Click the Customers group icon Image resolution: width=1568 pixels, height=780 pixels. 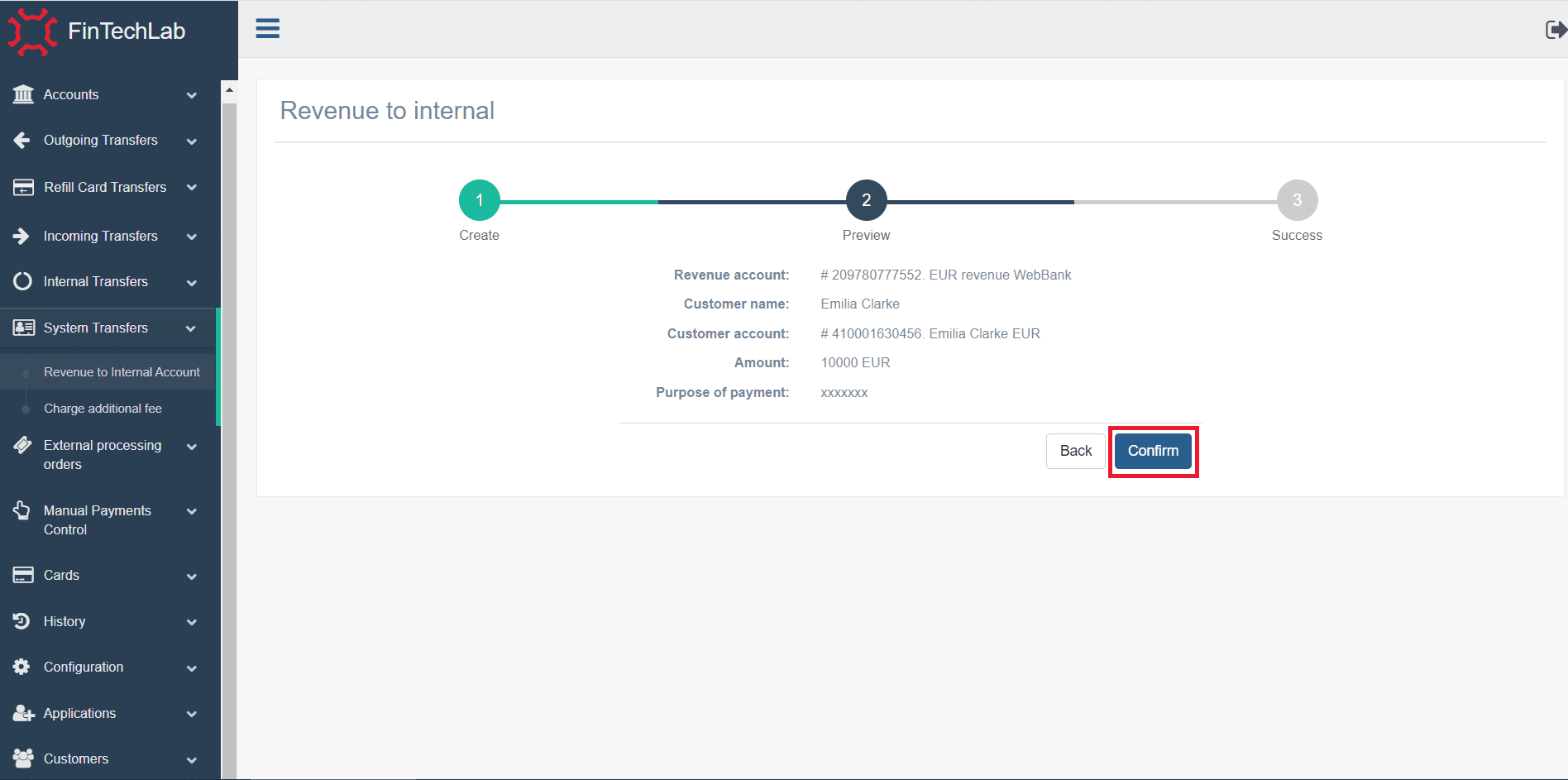pyautogui.click(x=23, y=758)
